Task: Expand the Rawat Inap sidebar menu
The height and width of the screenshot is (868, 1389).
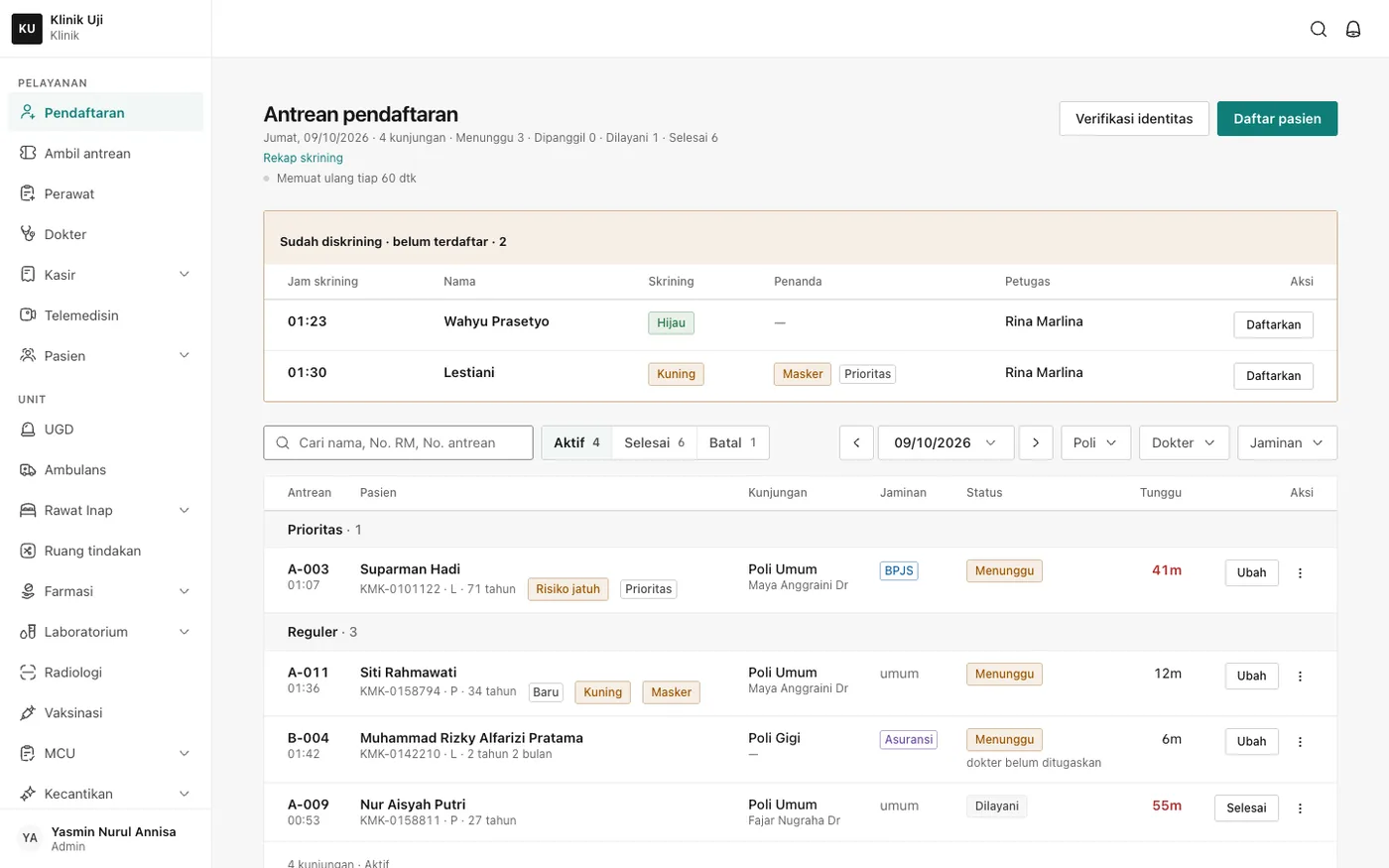Action: click(x=184, y=511)
